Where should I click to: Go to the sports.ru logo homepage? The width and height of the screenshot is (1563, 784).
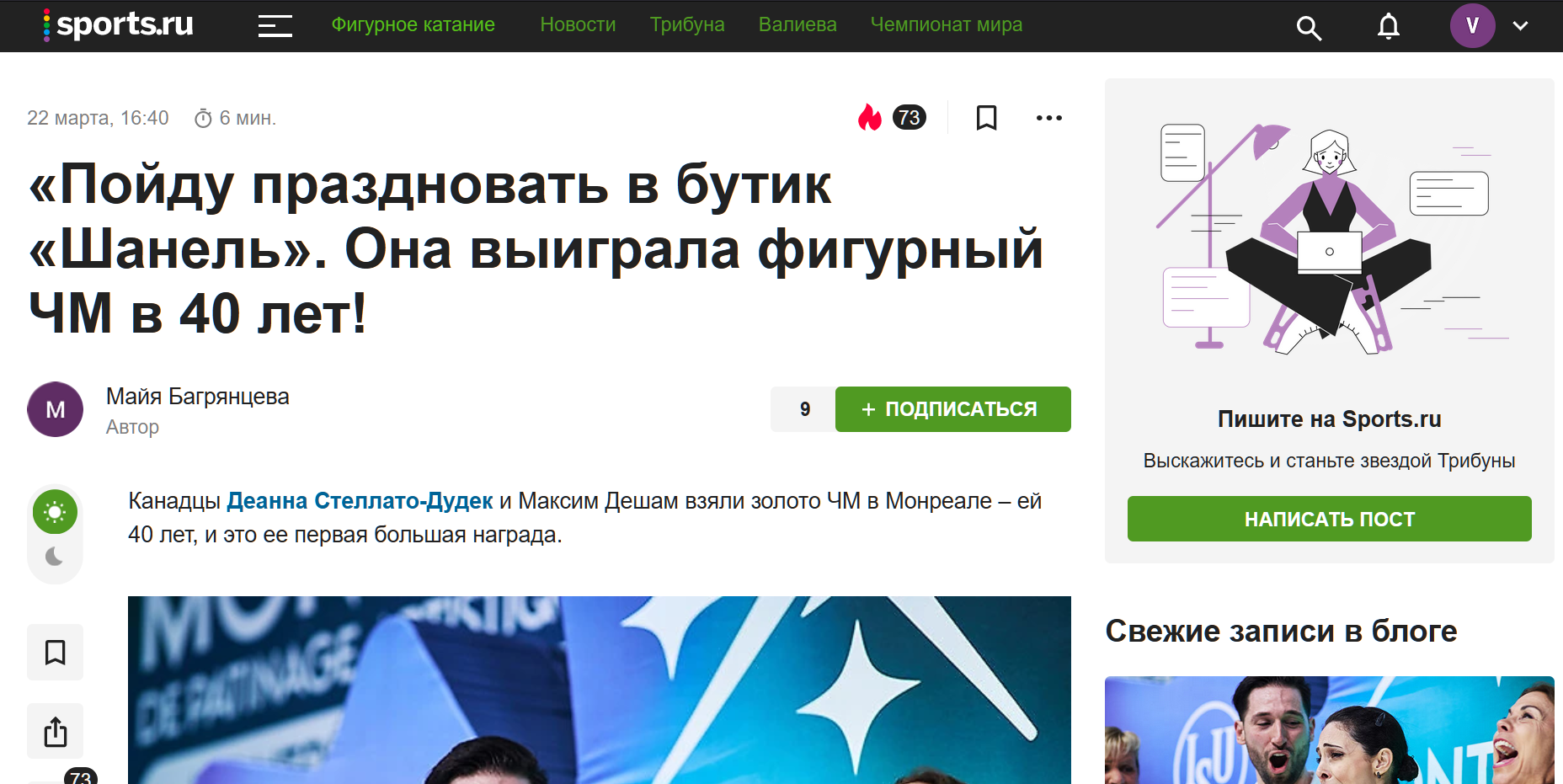[x=118, y=24]
